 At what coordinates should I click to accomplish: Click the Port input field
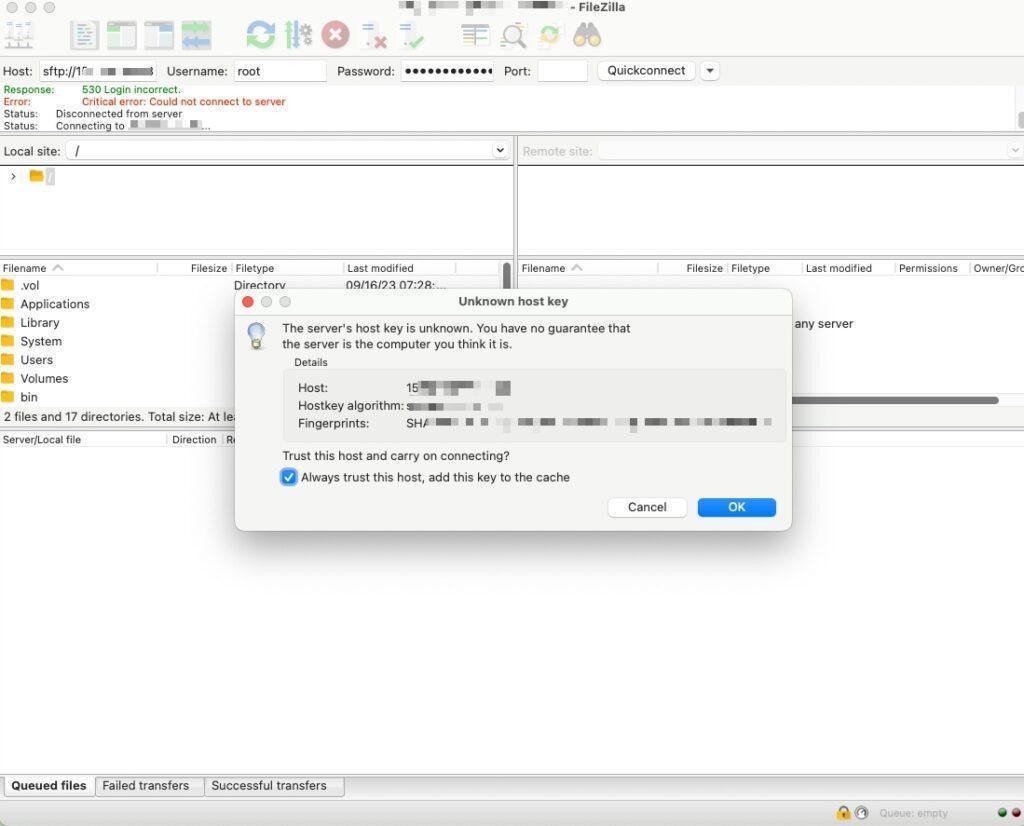point(562,71)
